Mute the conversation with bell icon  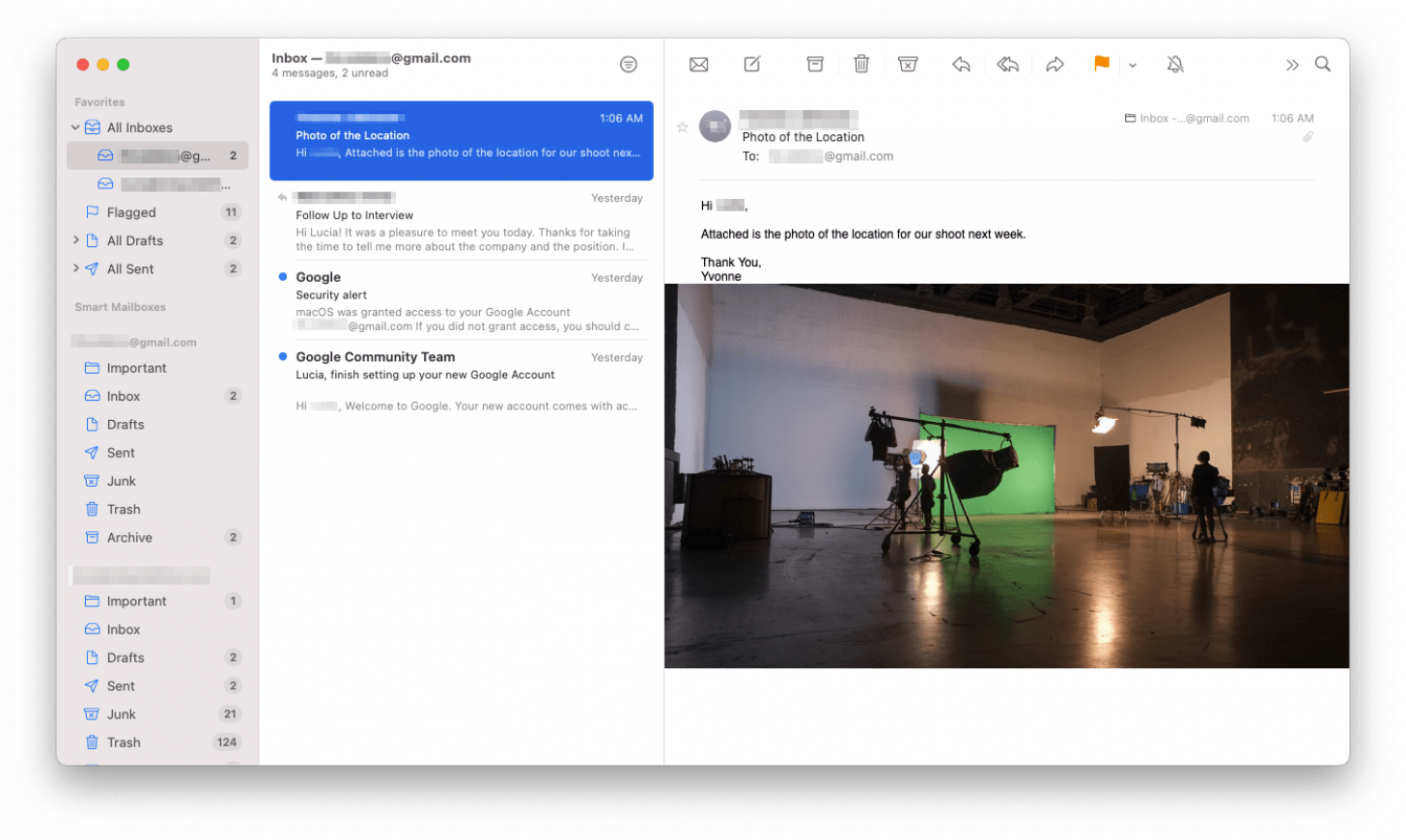point(1175,65)
